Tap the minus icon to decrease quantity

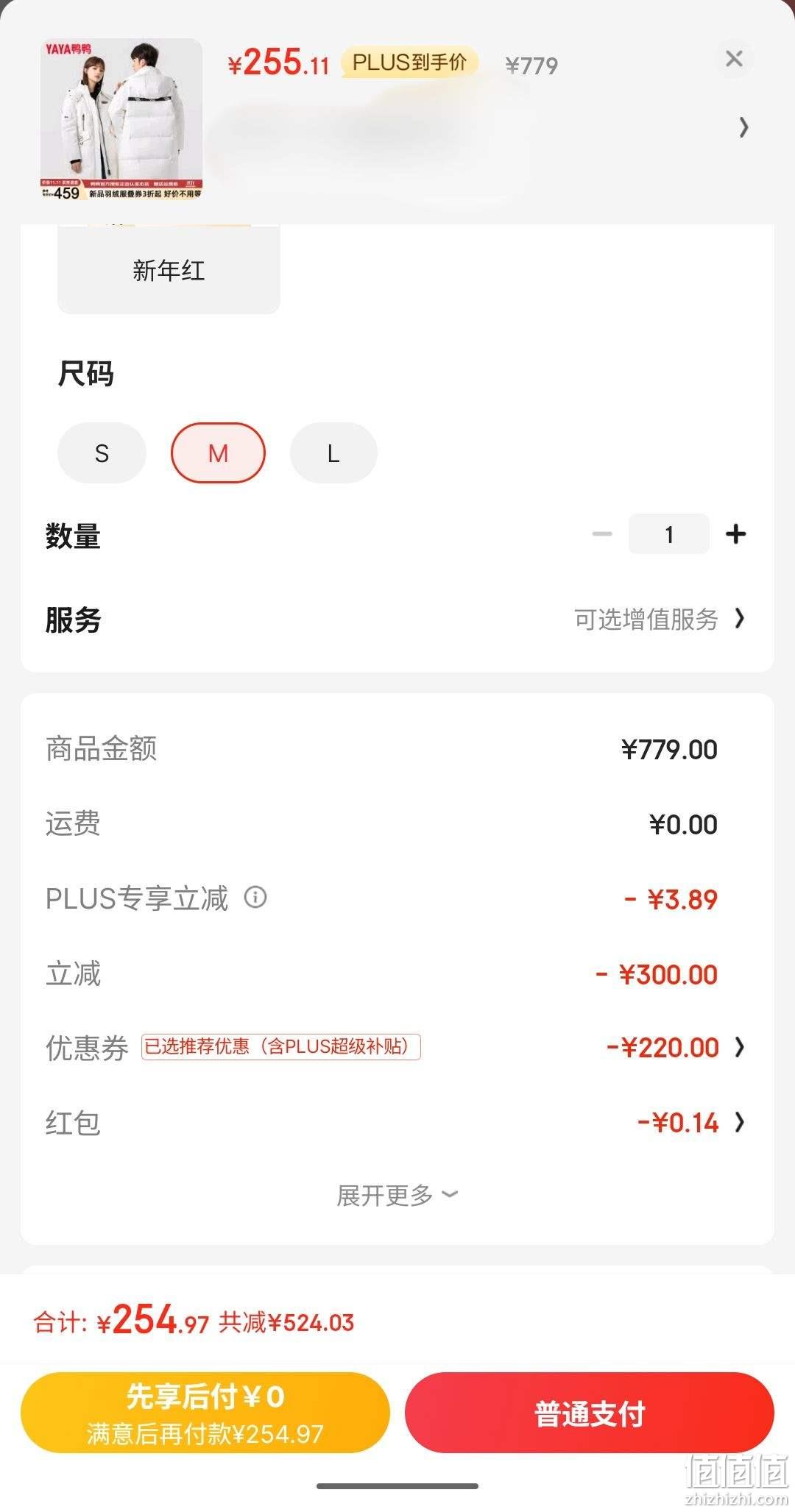coord(602,534)
